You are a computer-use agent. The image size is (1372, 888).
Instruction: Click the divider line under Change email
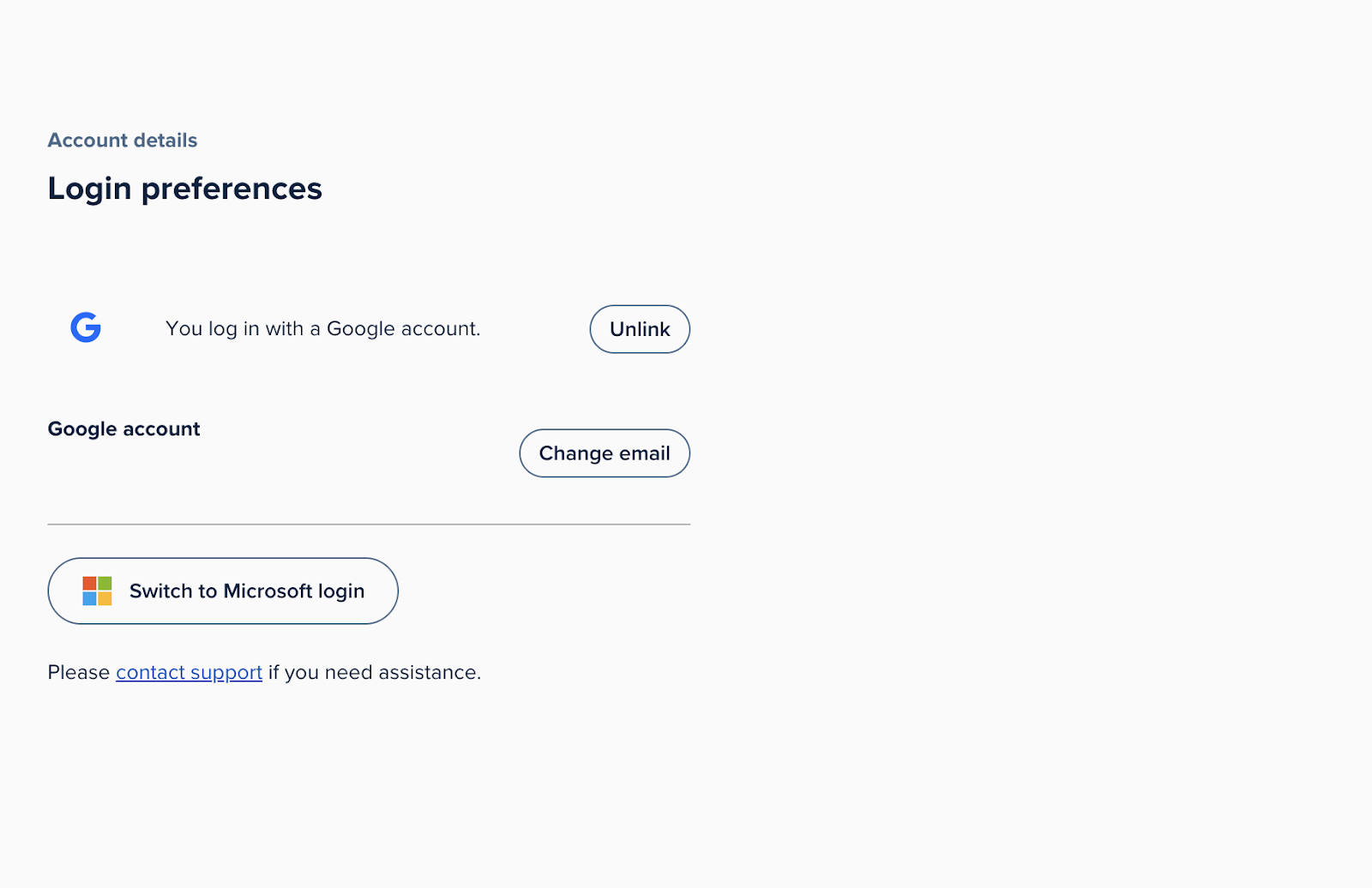click(369, 523)
